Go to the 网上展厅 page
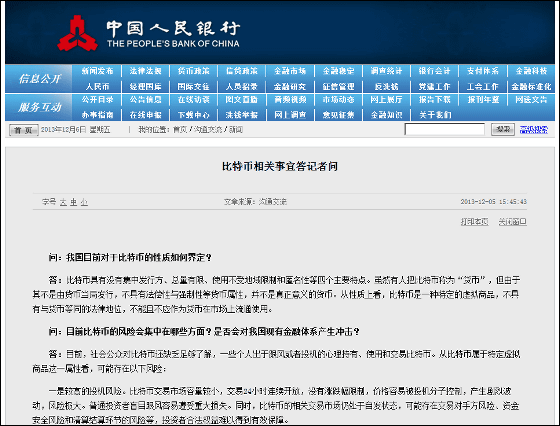 (x=386, y=100)
